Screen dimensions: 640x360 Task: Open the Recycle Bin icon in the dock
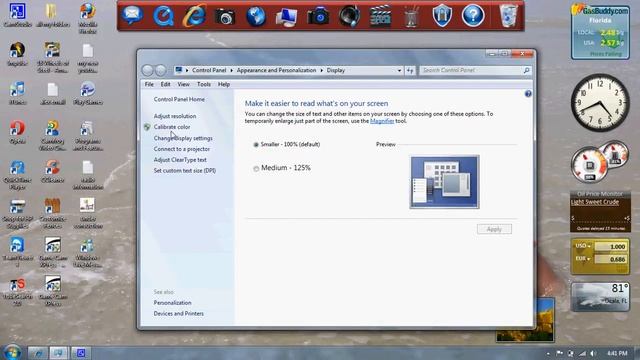coord(508,16)
